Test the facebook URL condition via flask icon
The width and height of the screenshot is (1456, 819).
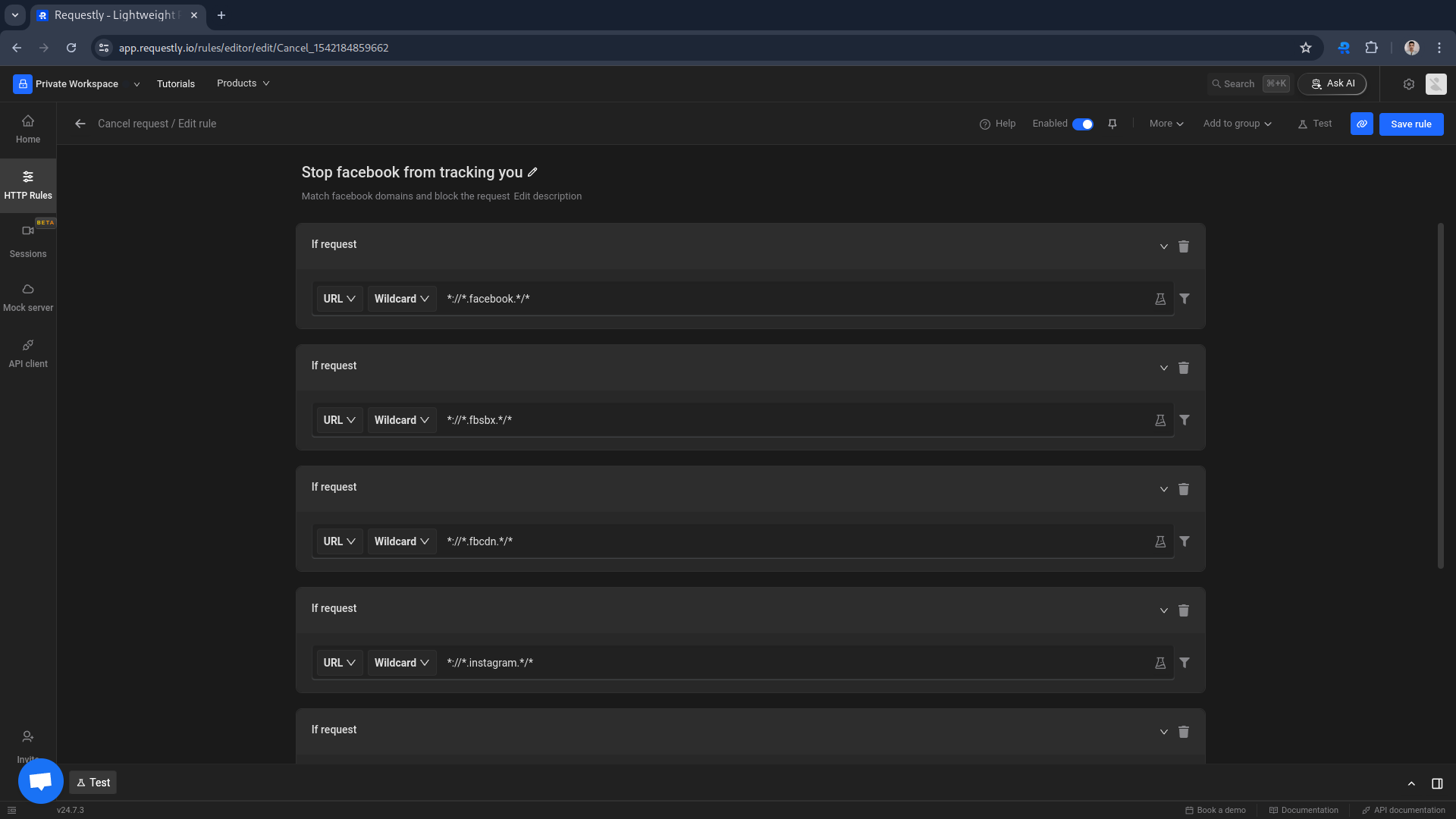(x=1159, y=299)
